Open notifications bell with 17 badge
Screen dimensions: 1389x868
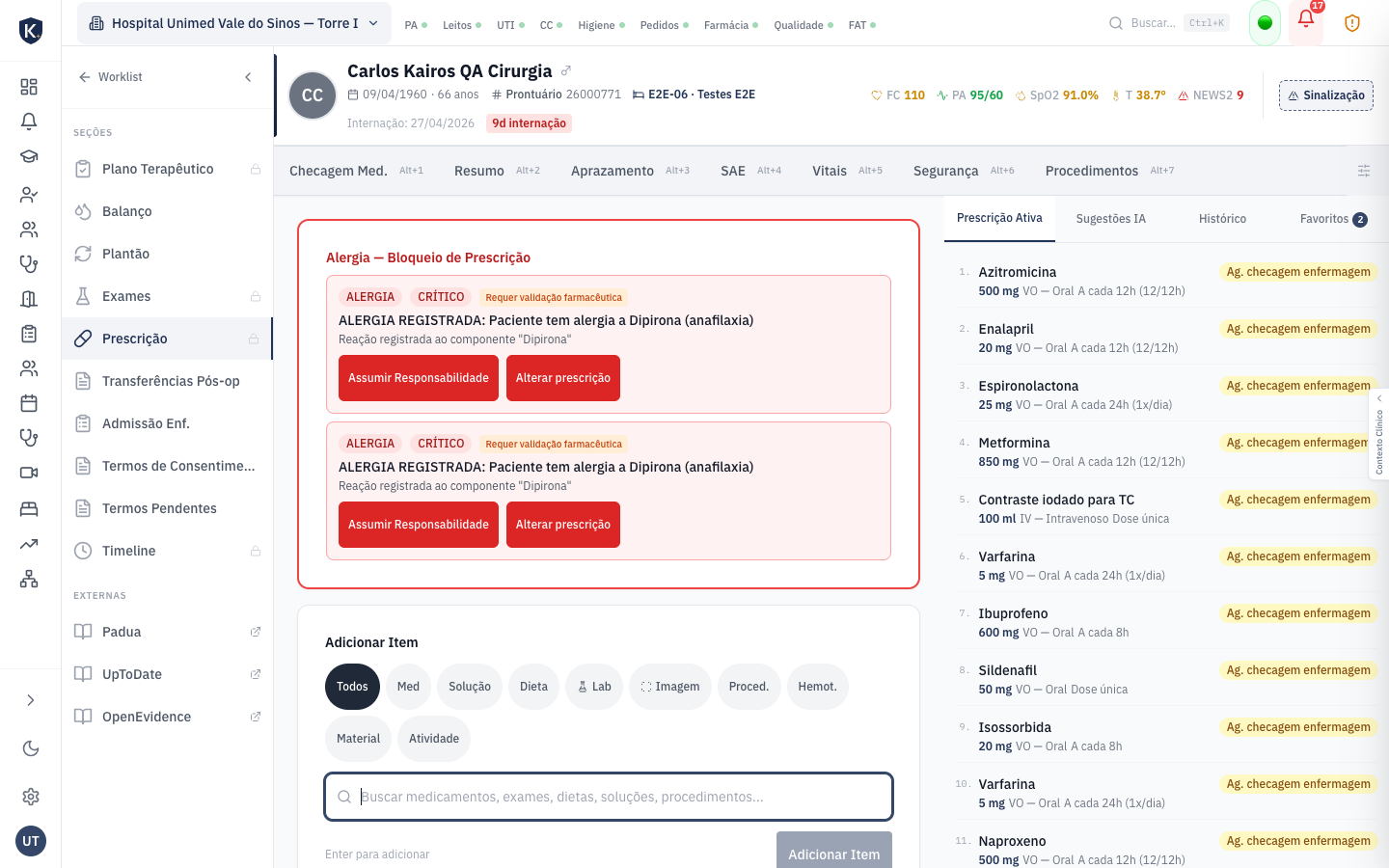pyautogui.click(x=1306, y=19)
